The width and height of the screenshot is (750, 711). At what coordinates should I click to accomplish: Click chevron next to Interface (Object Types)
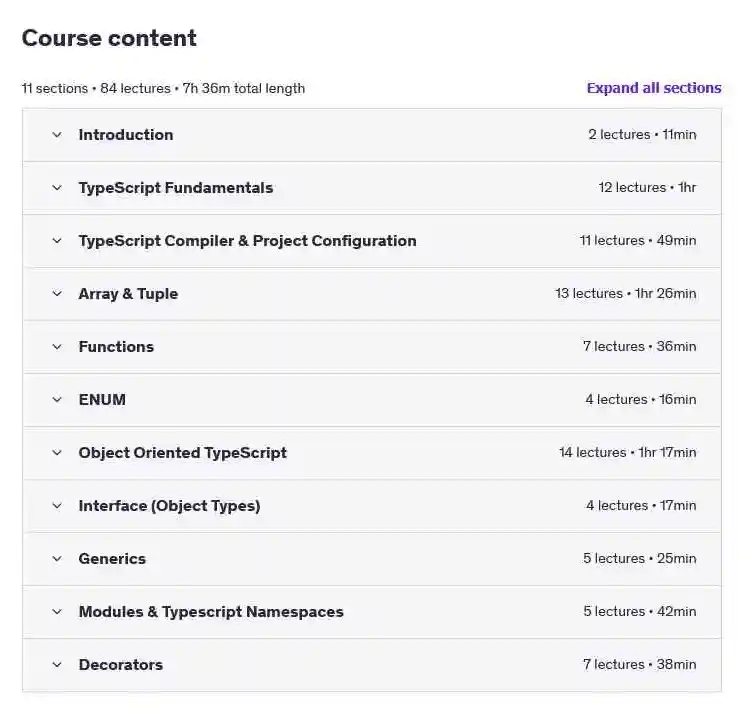(57, 506)
